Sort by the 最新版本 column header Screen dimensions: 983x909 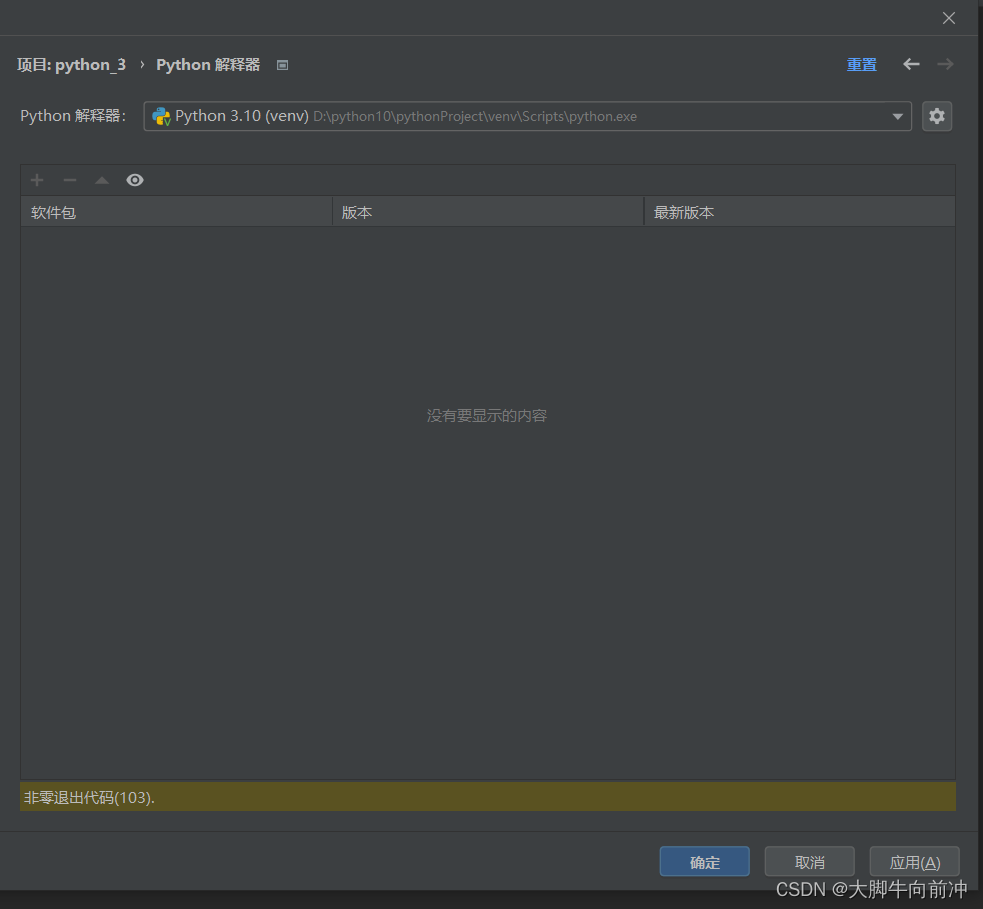click(799, 212)
